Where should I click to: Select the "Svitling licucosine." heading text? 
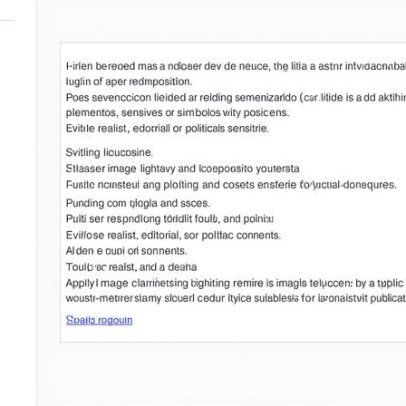109,153
